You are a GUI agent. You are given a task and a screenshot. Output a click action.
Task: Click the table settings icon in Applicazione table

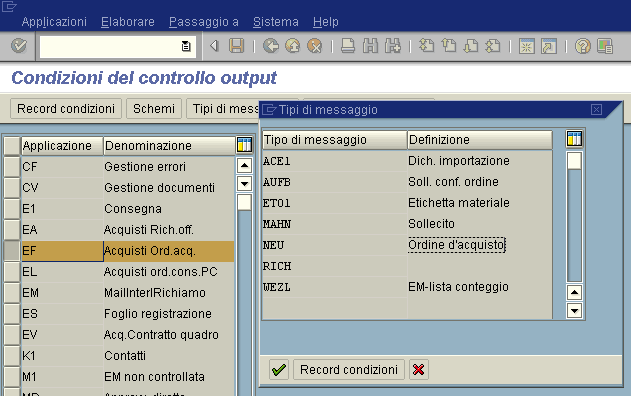244,145
